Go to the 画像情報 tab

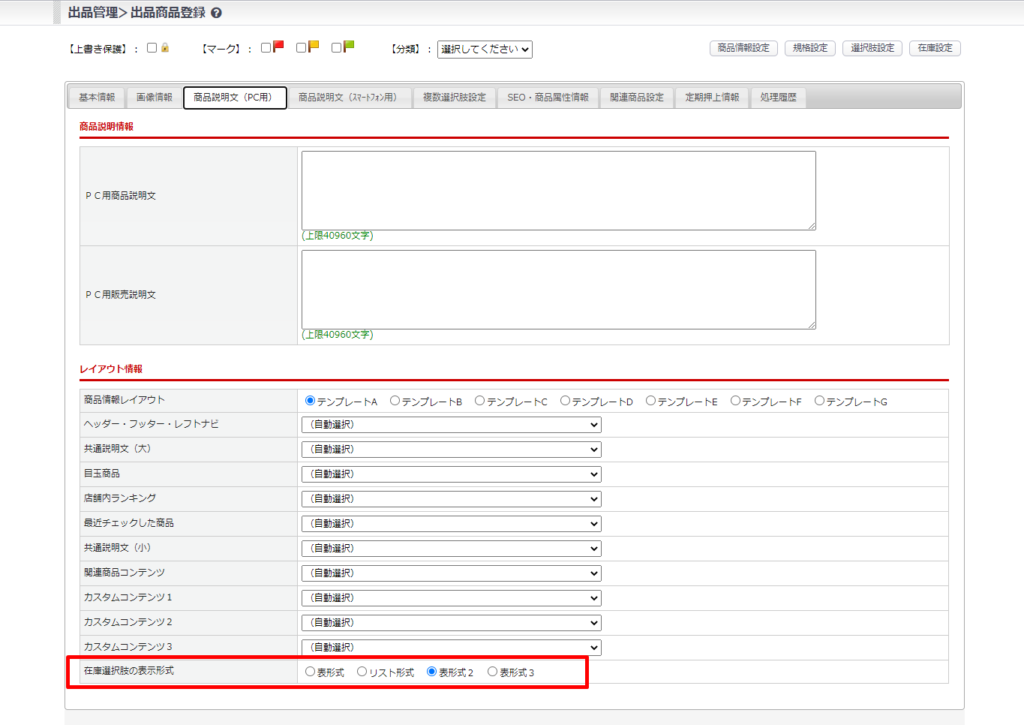point(154,98)
